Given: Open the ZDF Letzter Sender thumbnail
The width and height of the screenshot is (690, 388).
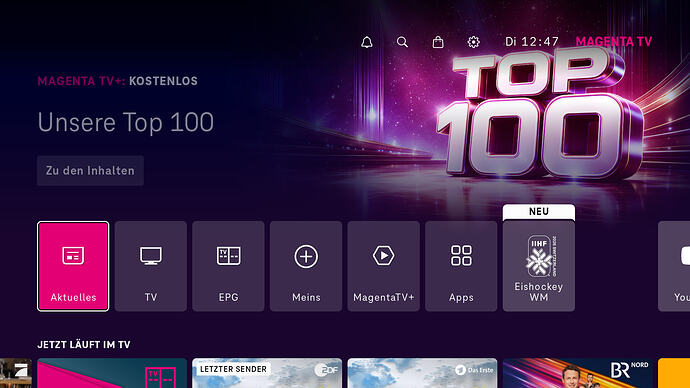Looking at the screenshot, I should 267,373.
